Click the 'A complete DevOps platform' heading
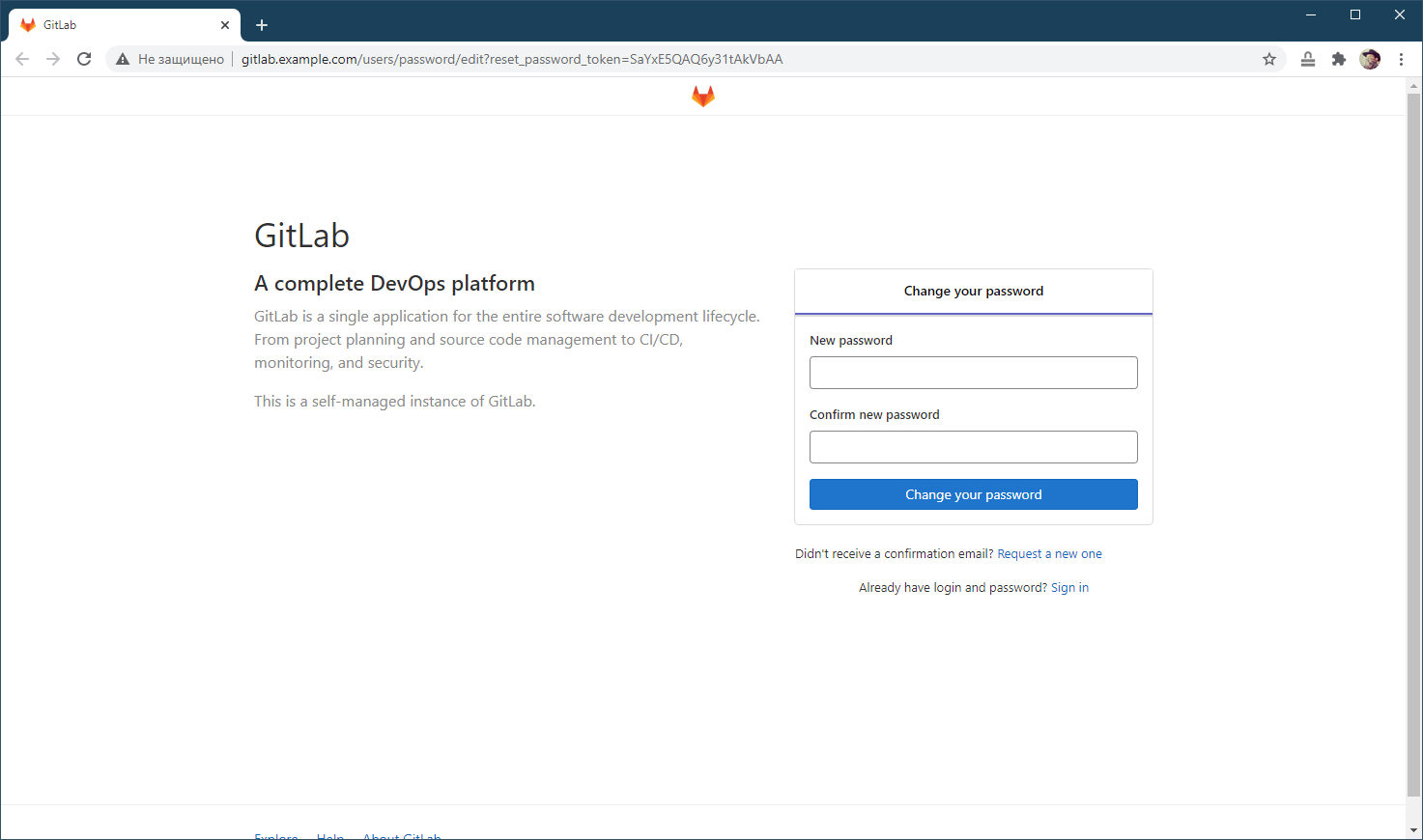Viewport: 1423px width, 840px height. [394, 283]
